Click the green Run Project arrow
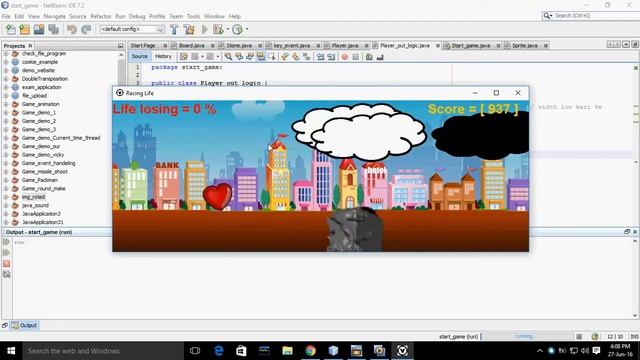 click(205, 29)
